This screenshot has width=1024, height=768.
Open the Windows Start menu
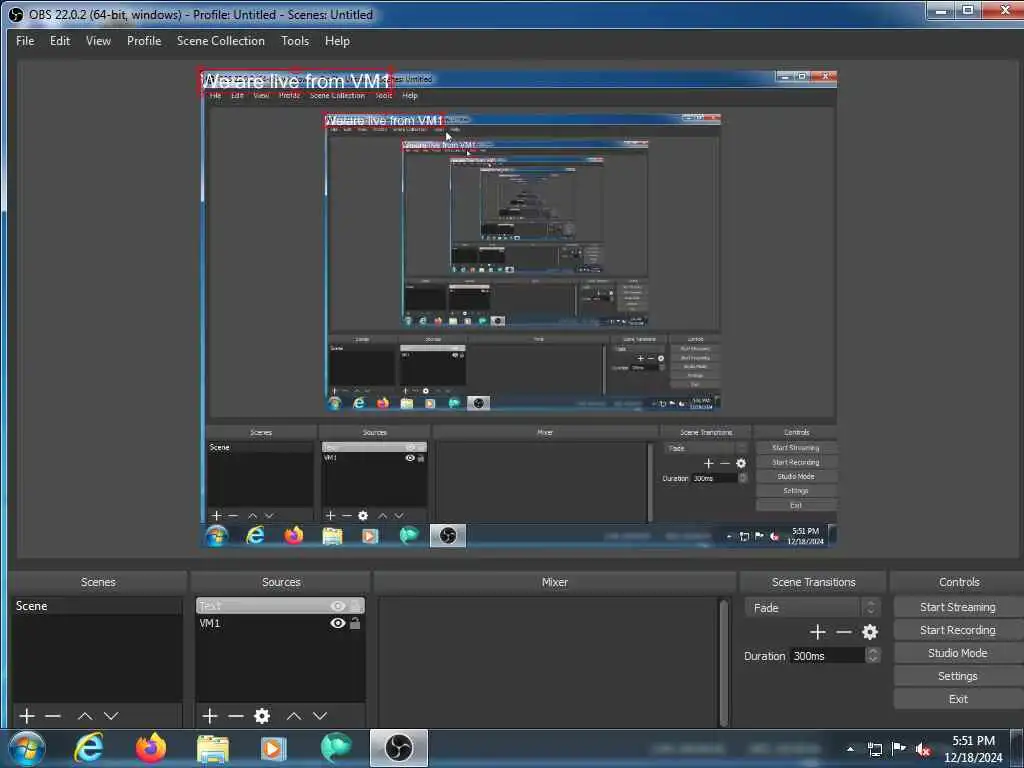(26, 748)
